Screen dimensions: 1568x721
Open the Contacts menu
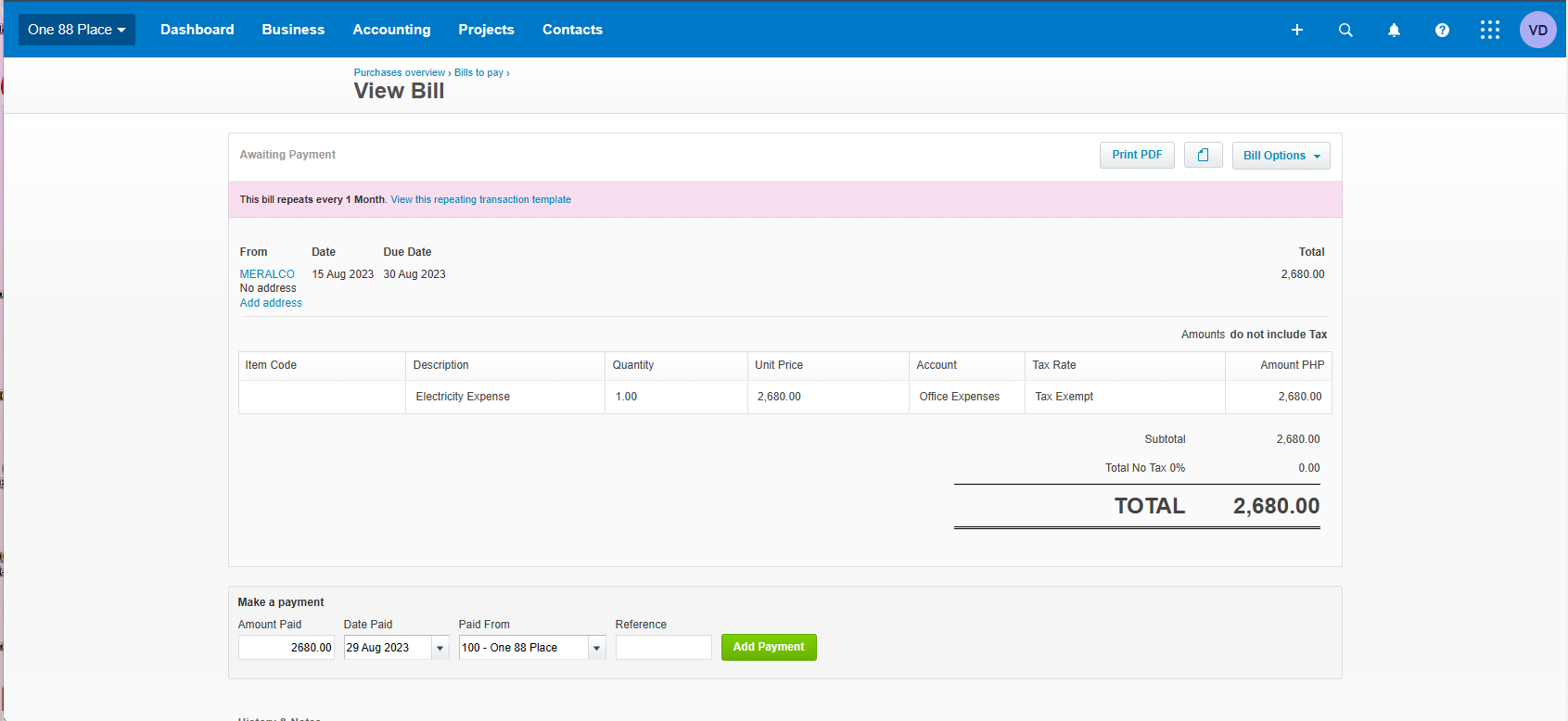572,30
